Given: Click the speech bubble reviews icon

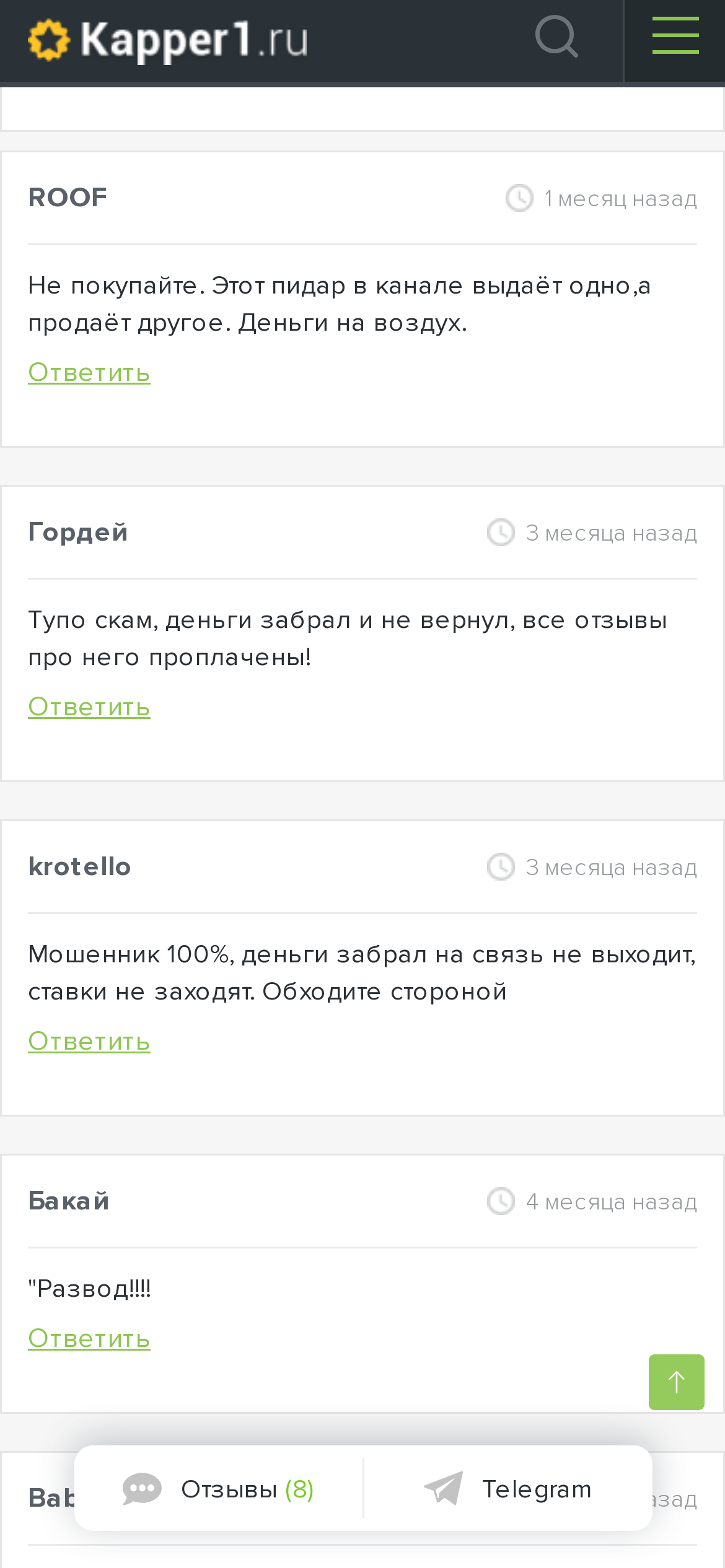Looking at the screenshot, I should (x=142, y=1489).
